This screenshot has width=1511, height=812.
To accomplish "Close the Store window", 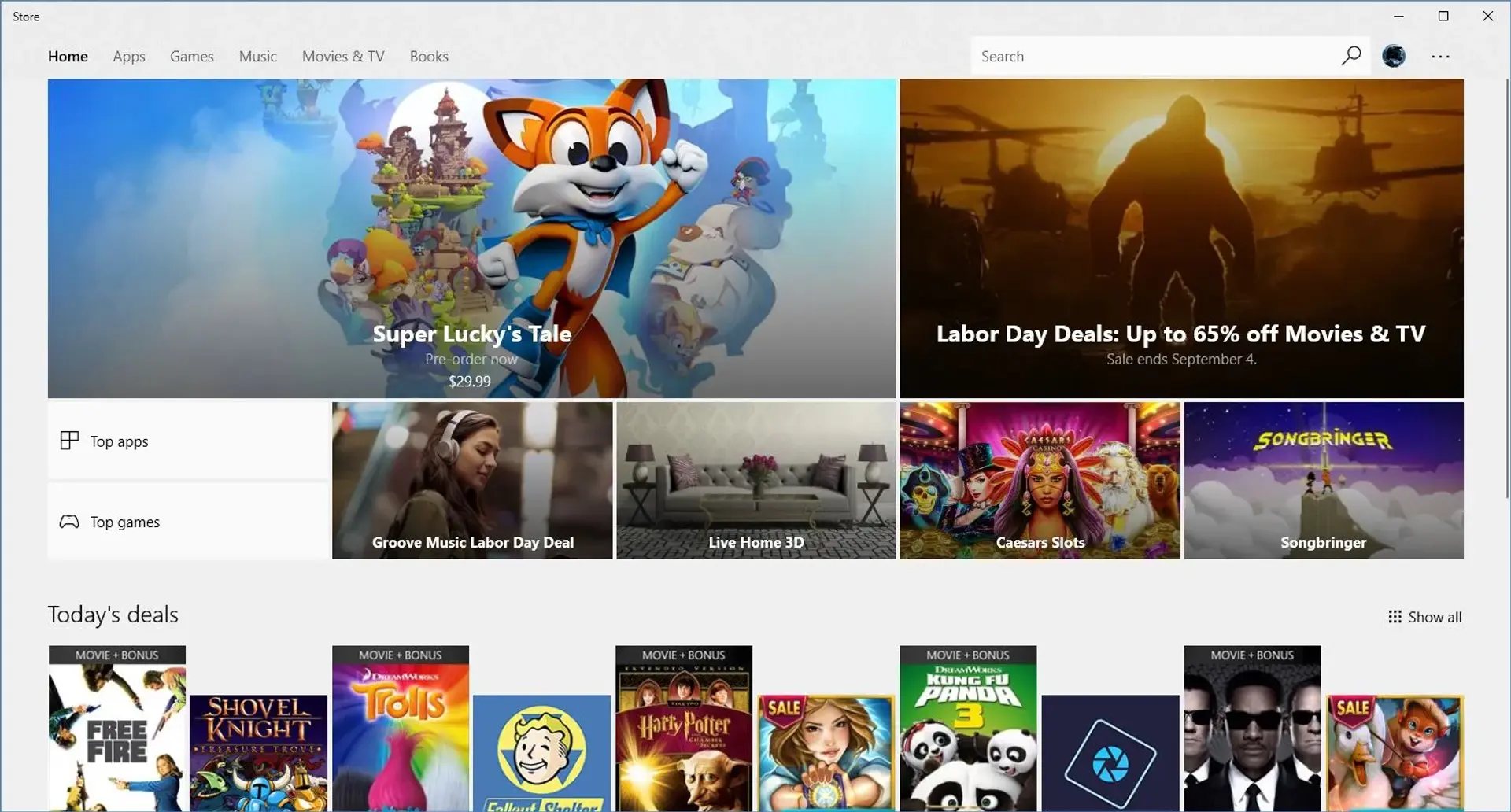I will point(1487,16).
